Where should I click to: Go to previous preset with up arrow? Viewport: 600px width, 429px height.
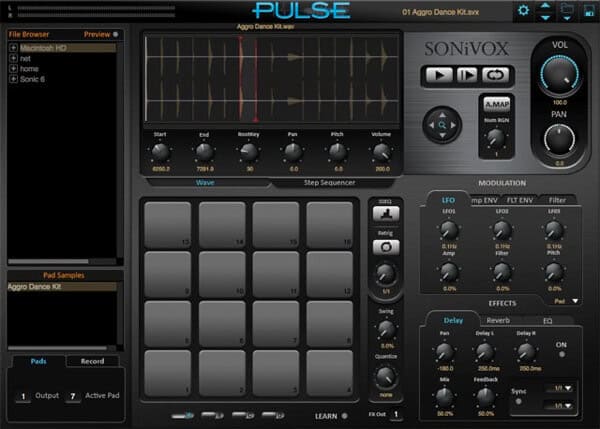tap(545, 5)
